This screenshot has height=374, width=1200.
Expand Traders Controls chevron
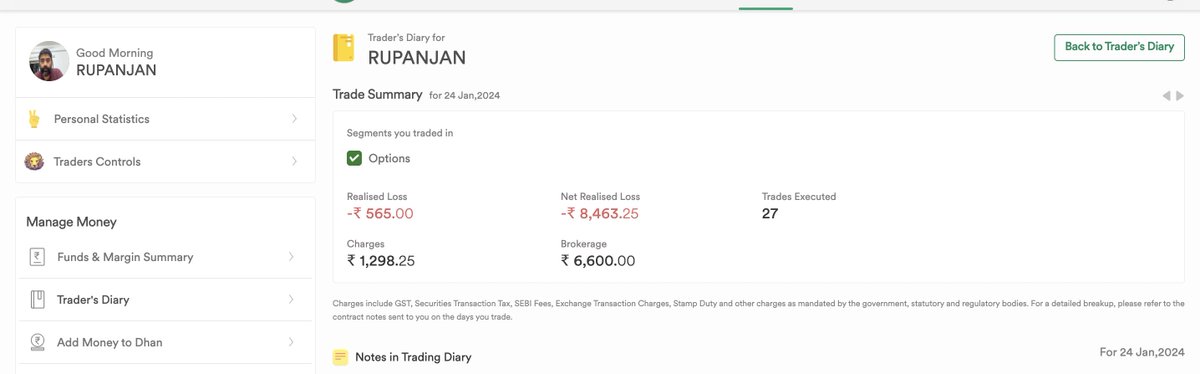click(294, 161)
